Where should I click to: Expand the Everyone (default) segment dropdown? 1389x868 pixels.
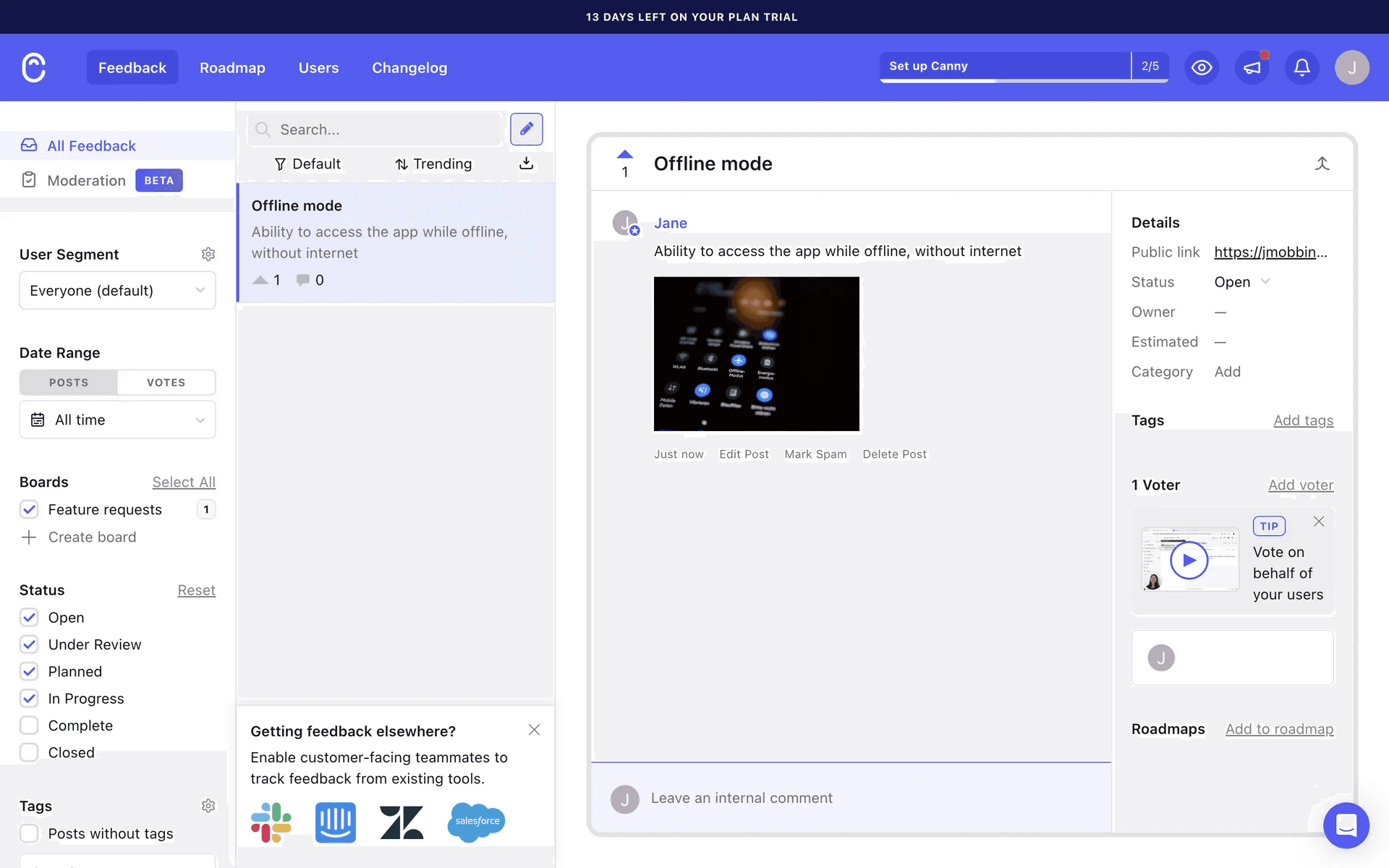pos(117,290)
